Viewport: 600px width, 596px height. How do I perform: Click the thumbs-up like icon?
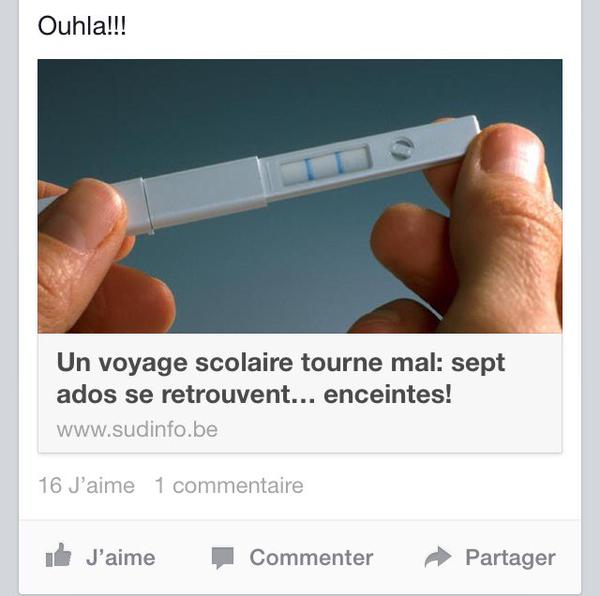(x=58, y=555)
